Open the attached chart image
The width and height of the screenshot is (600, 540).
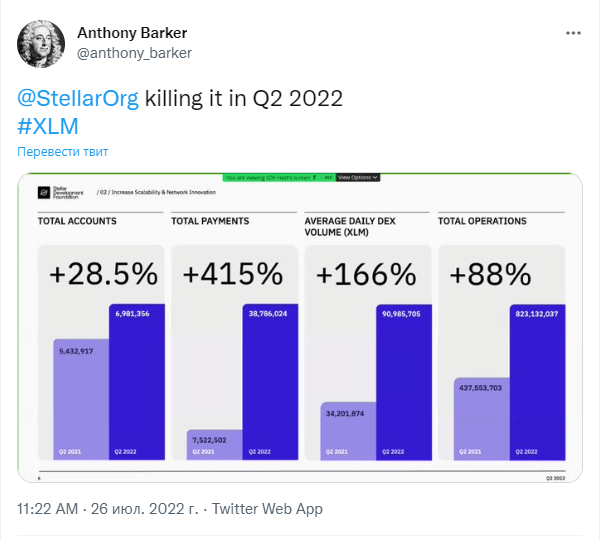300,328
